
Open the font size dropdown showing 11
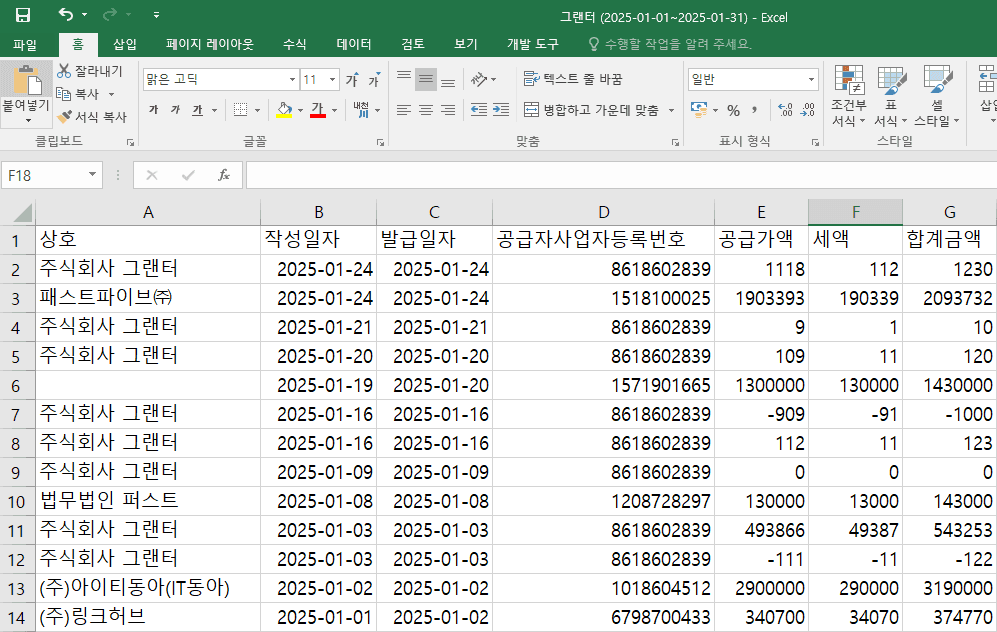332,79
